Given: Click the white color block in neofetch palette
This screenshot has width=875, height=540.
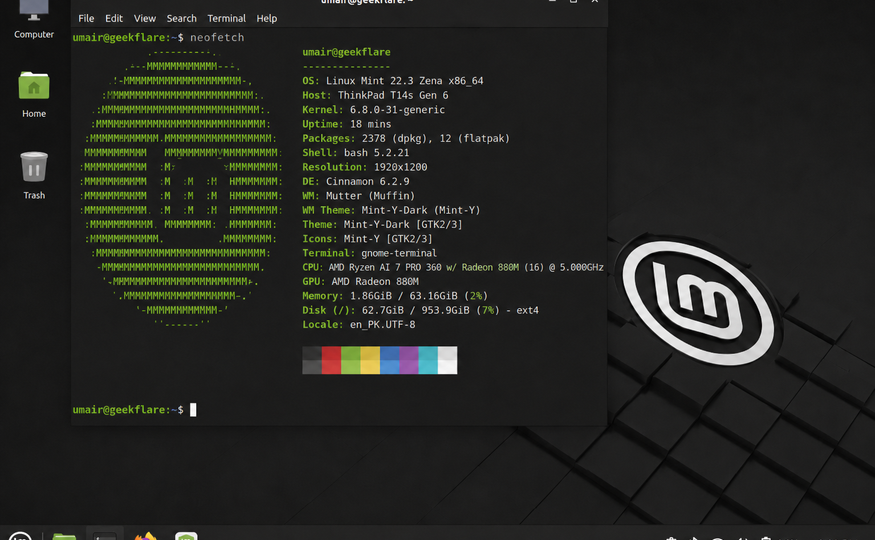Looking at the screenshot, I should 448,360.
